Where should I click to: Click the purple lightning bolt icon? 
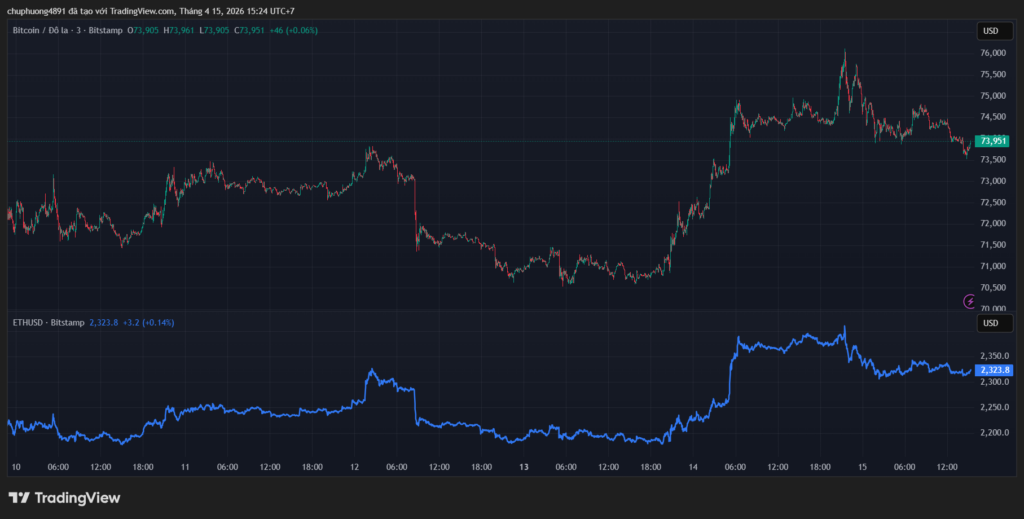click(969, 300)
